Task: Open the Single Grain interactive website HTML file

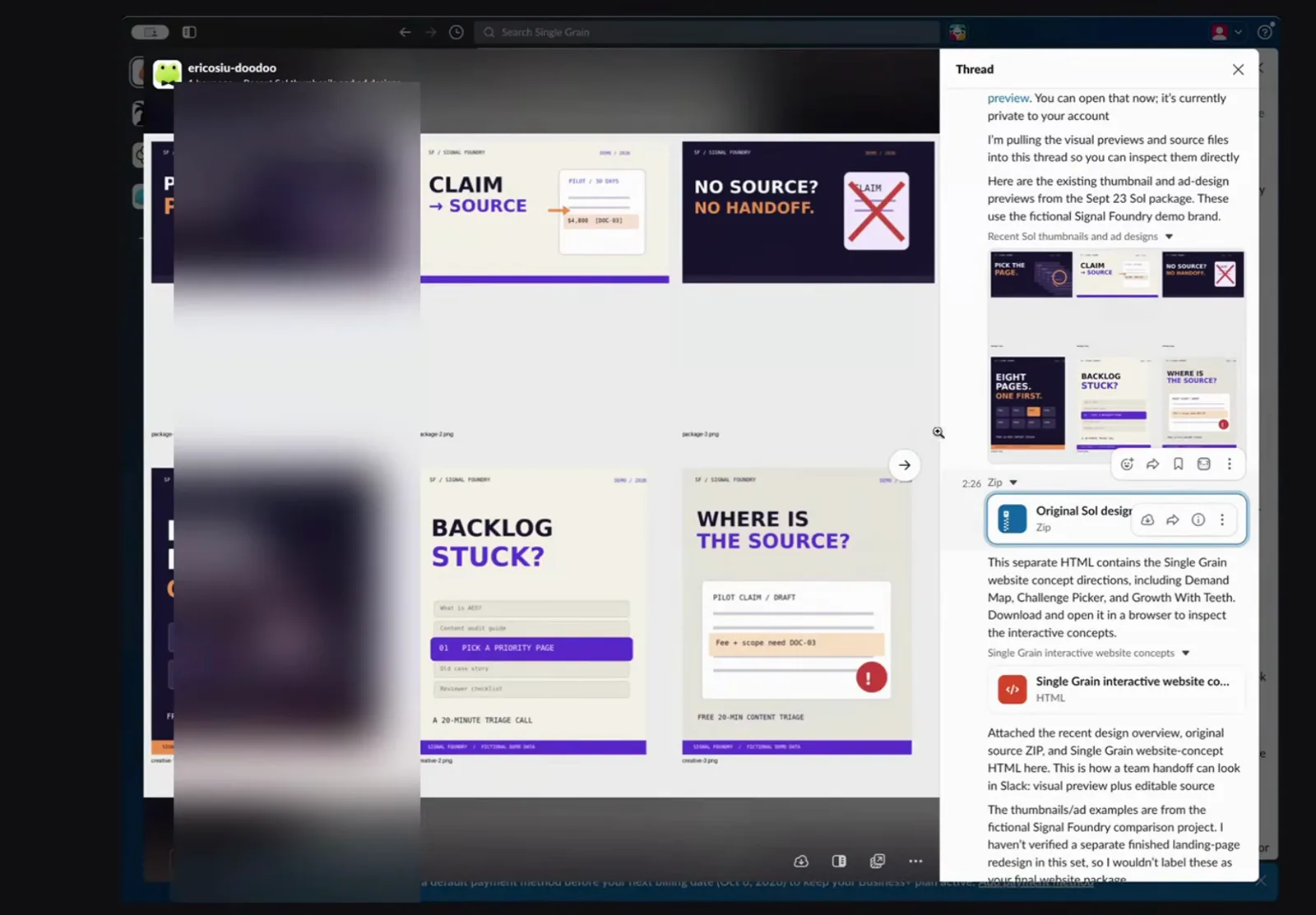Action: point(1116,689)
